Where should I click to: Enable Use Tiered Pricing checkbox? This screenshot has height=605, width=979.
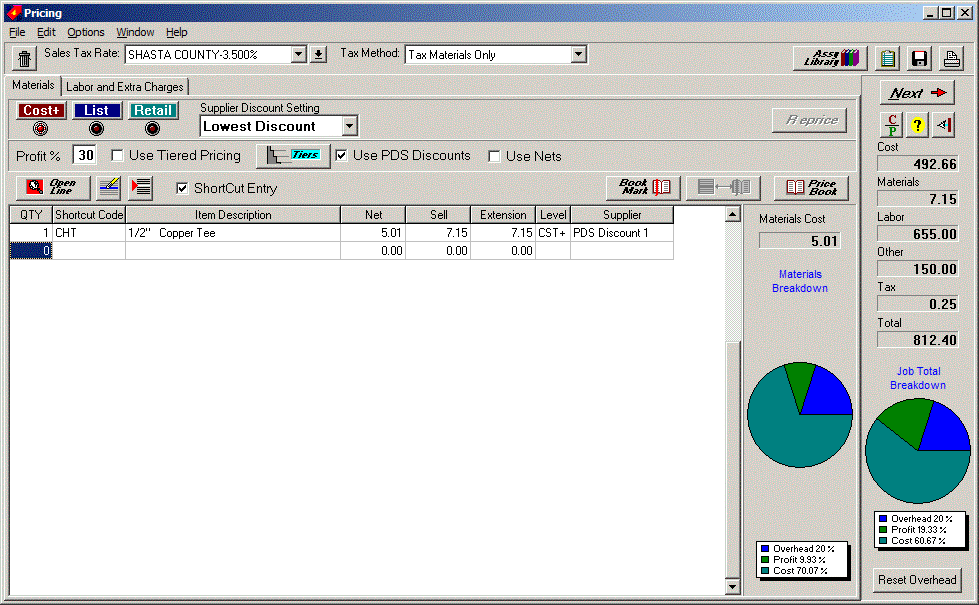pyautogui.click(x=117, y=155)
